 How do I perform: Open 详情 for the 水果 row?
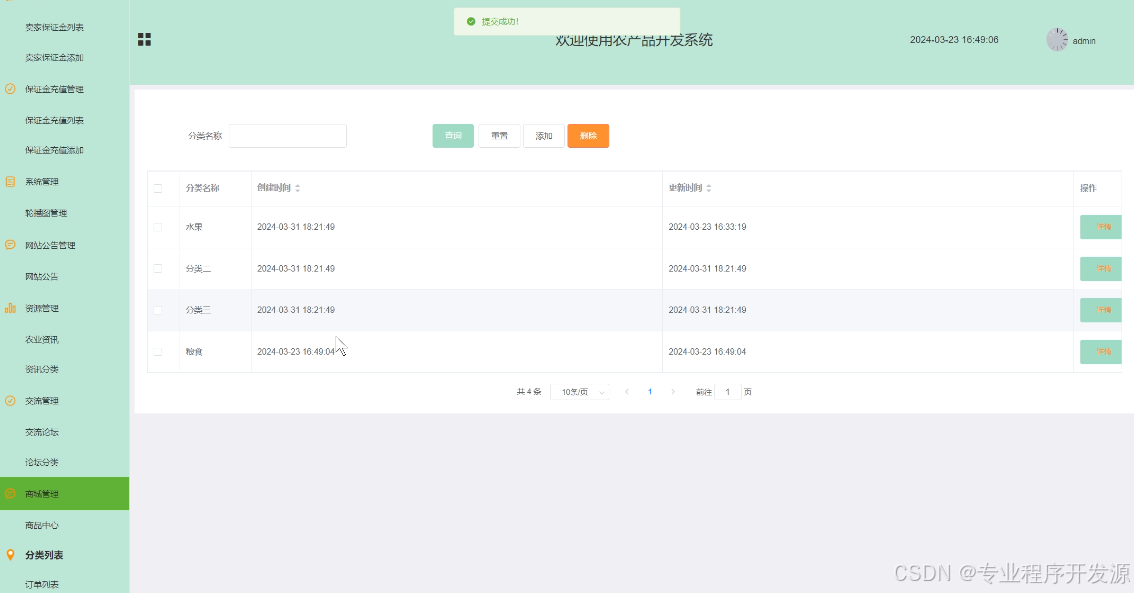click(1101, 227)
